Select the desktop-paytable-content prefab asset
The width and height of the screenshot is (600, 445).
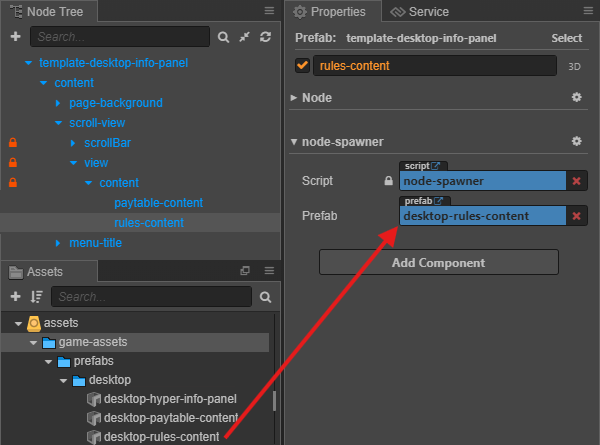pos(162,417)
